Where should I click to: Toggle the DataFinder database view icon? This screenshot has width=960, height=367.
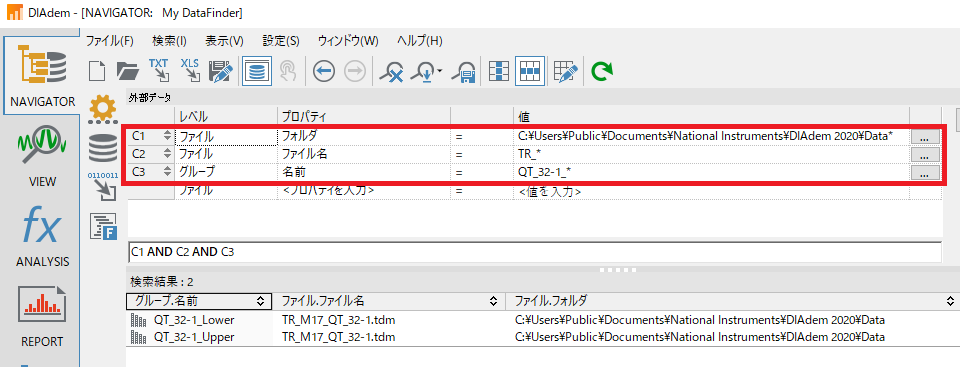(257, 71)
